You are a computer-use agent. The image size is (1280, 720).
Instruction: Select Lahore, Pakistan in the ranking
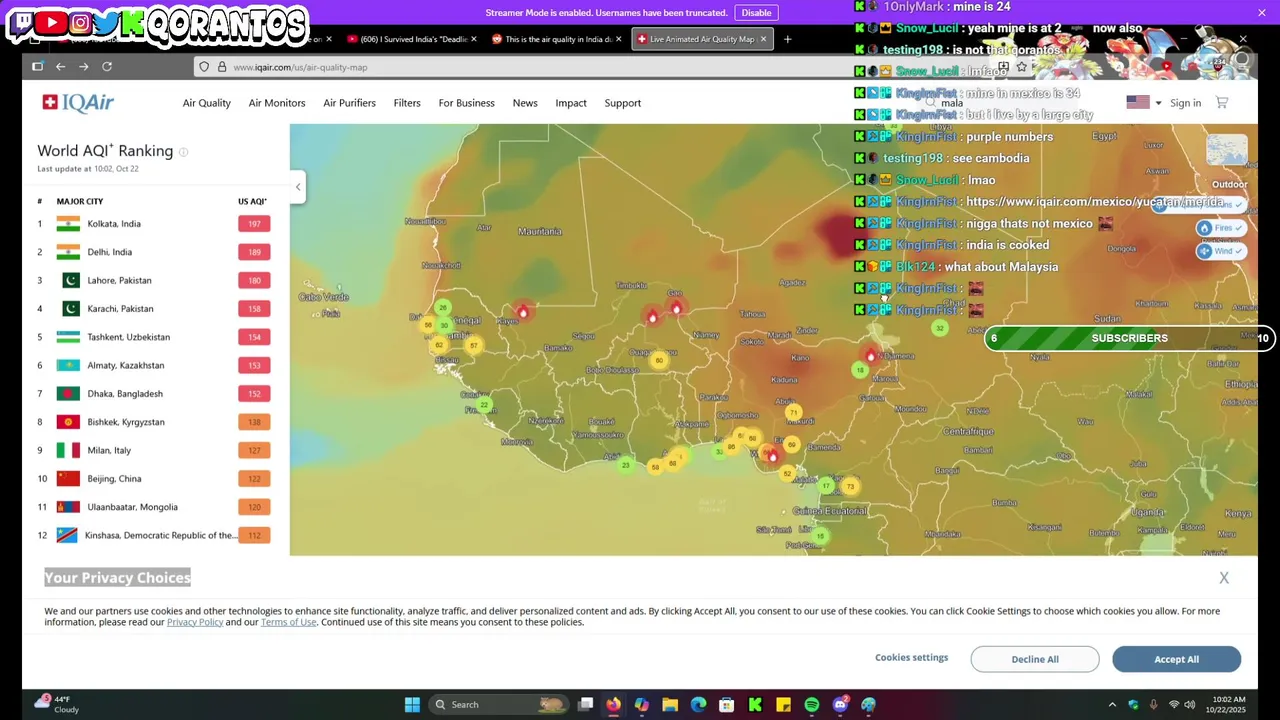(x=154, y=280)
